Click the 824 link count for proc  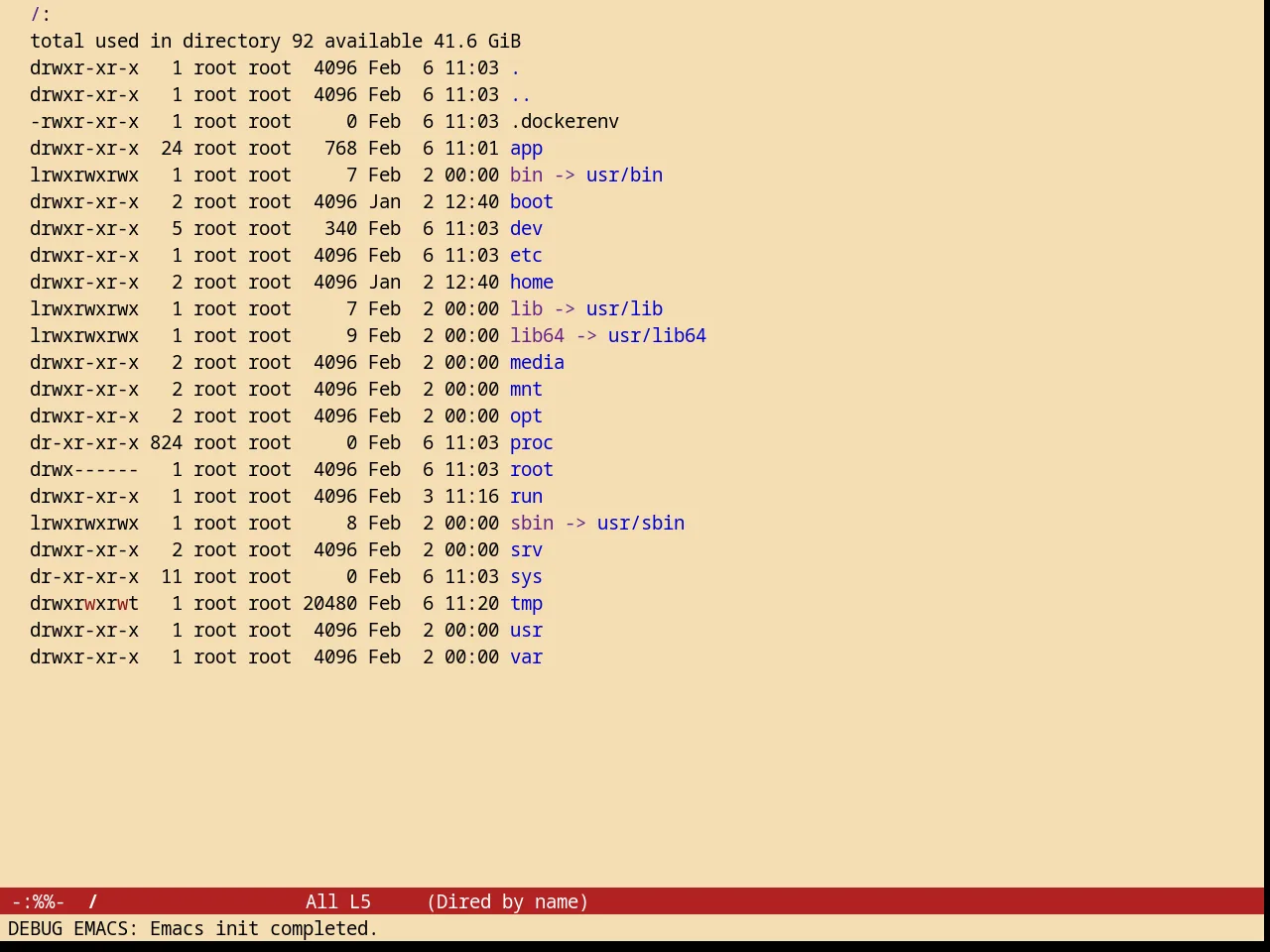point(166,443)
